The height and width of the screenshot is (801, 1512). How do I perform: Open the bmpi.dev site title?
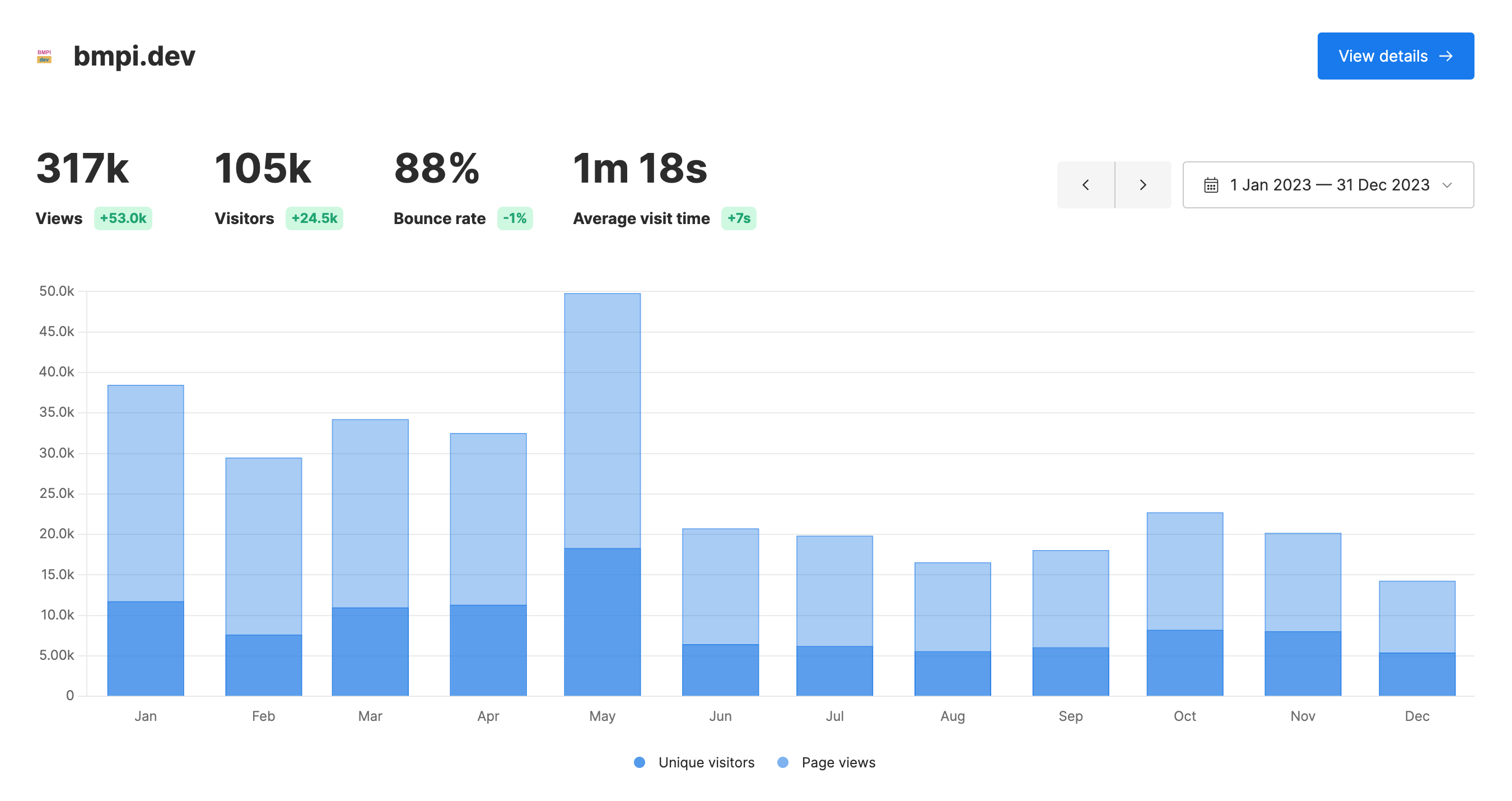coord(134,56)
